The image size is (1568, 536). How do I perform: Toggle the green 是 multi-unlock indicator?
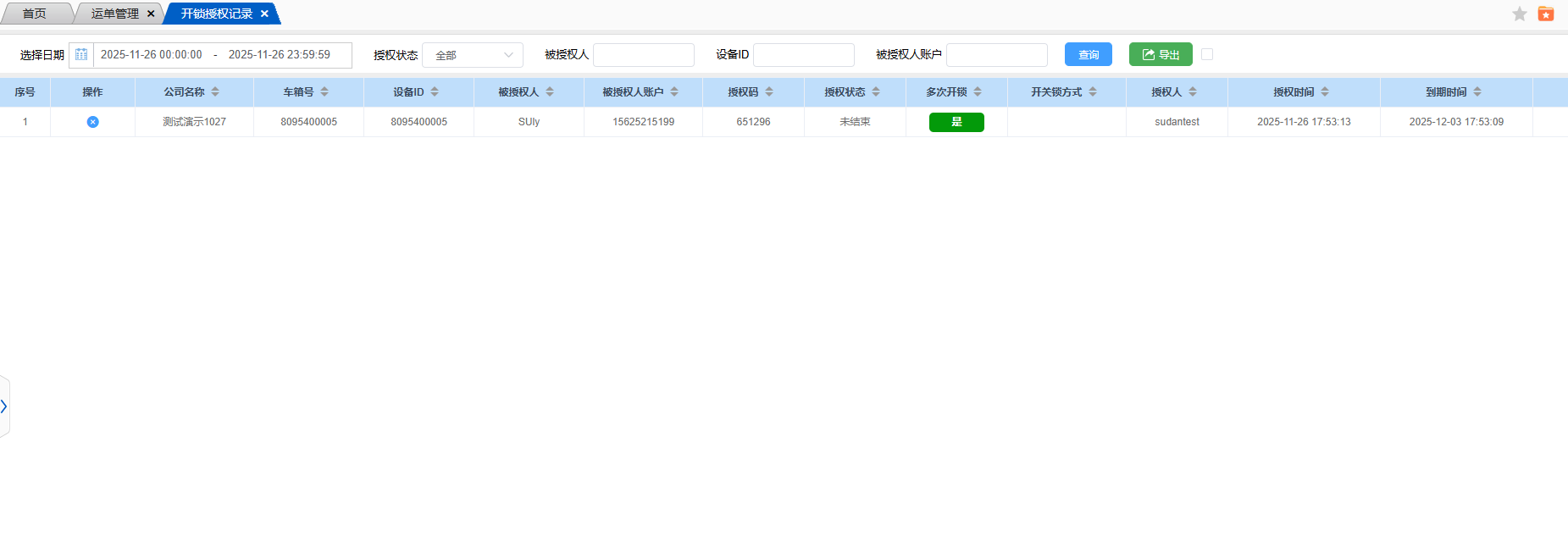[x=956, y=122]
